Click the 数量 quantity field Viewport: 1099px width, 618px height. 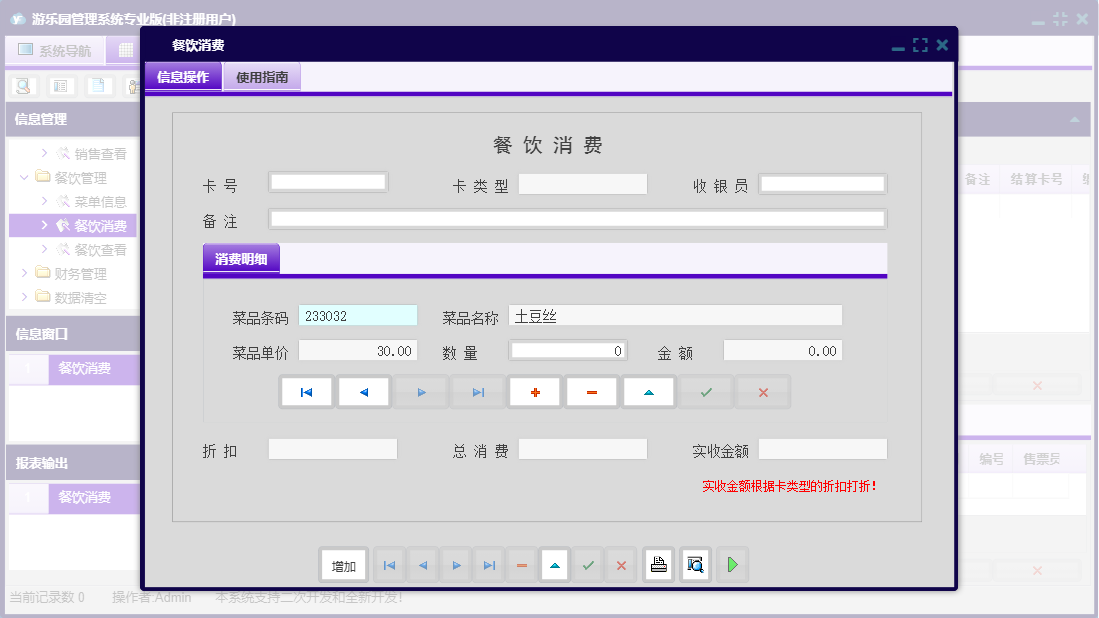click(x=568, y=351)
